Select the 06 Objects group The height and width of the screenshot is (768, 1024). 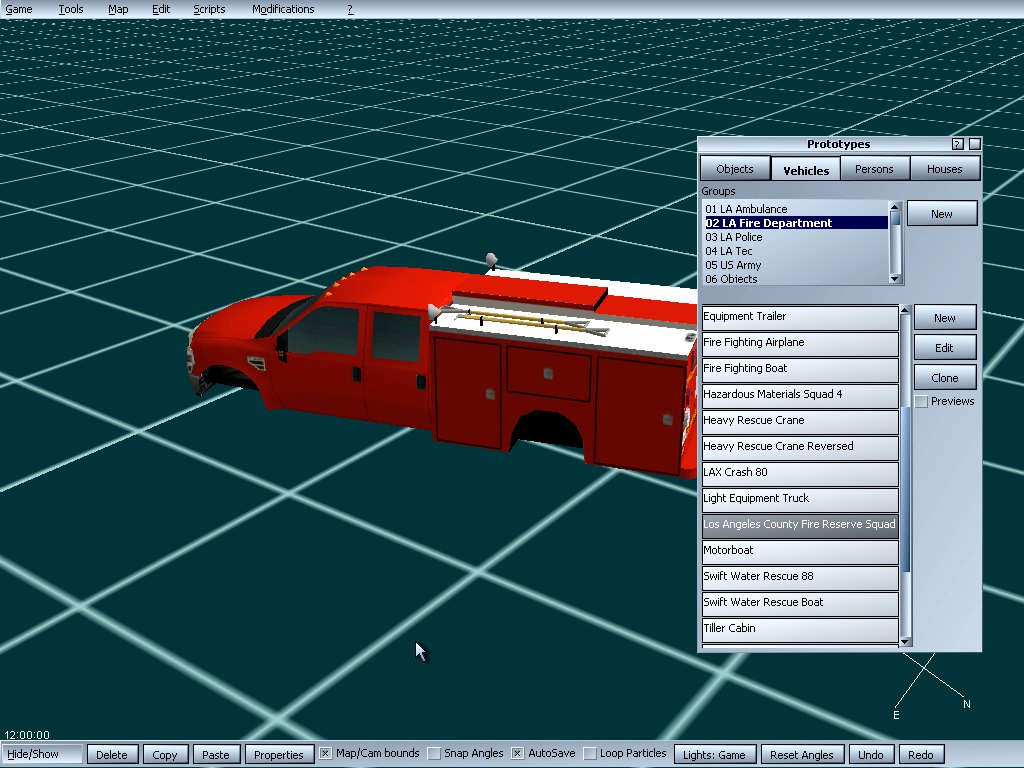click(795, 279)
